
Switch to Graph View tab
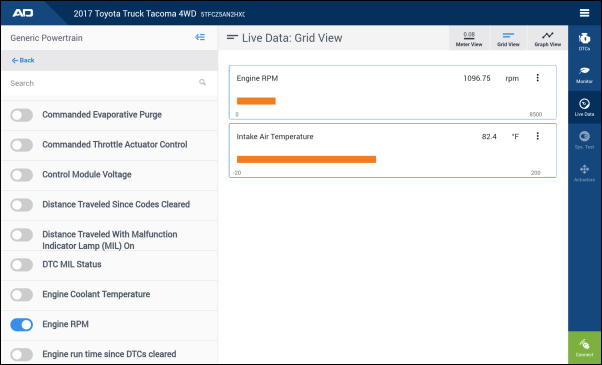[x=547, y=38]
